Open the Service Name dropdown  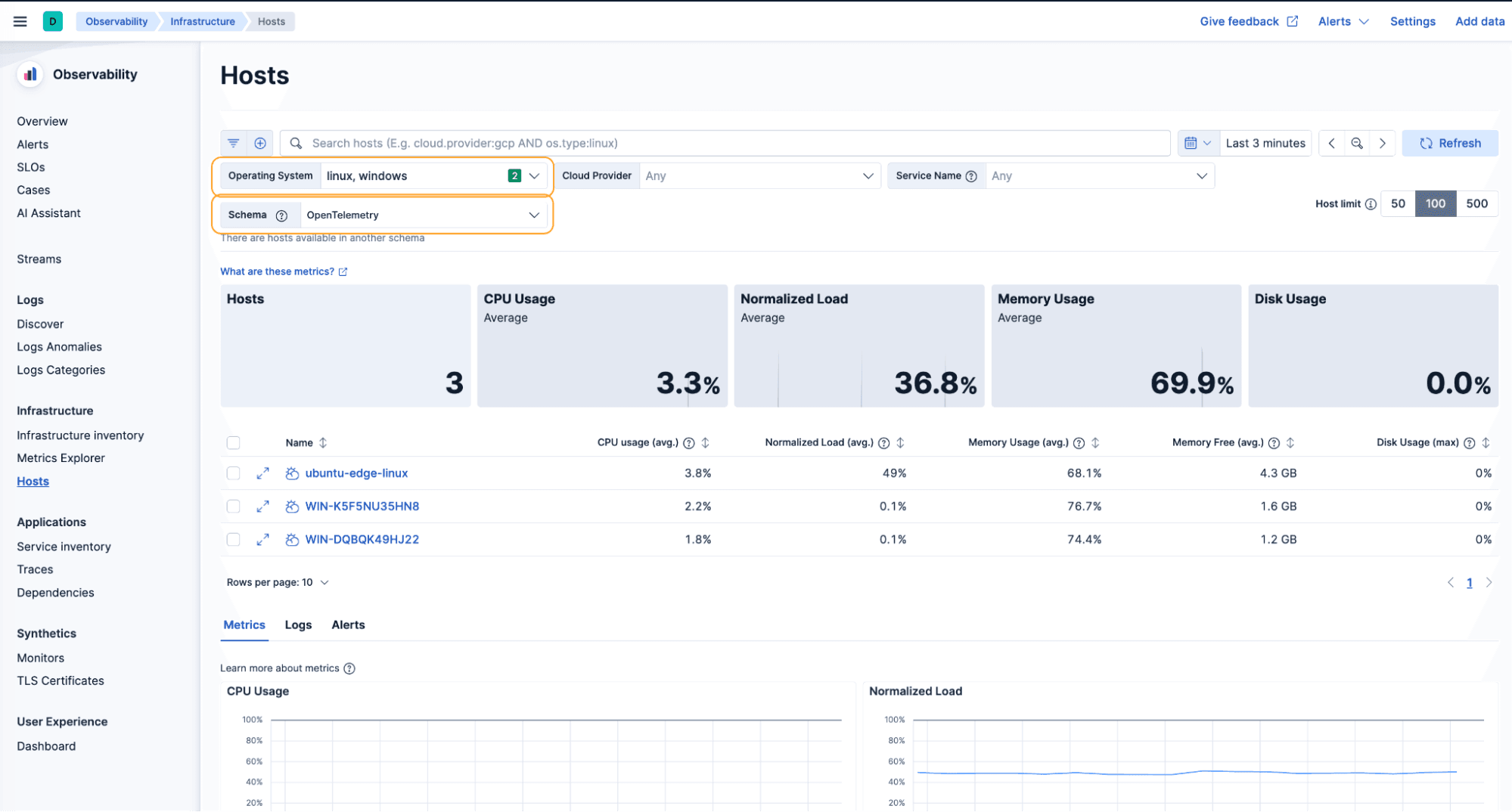(1100, 176)
